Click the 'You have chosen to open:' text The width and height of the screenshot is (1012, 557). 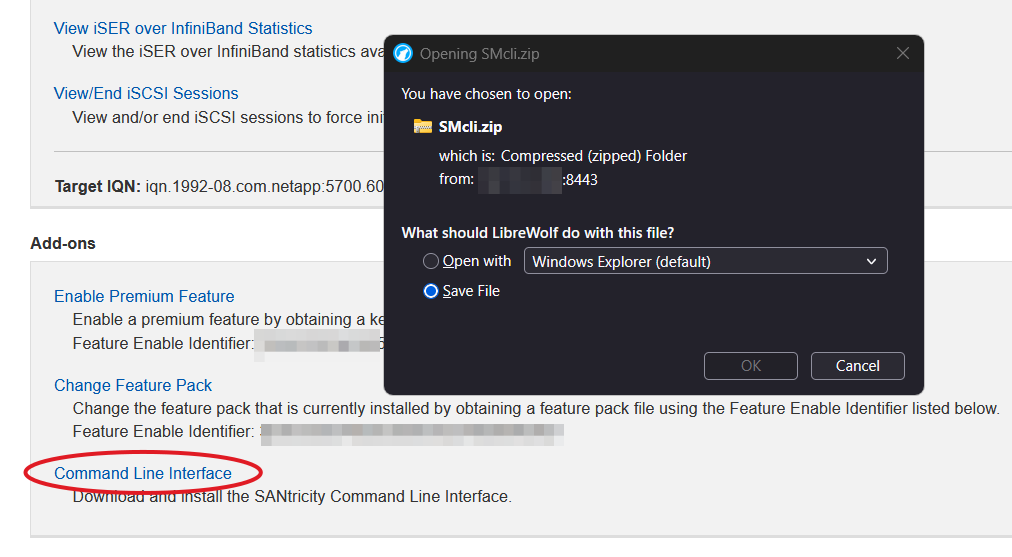(486, 94)
